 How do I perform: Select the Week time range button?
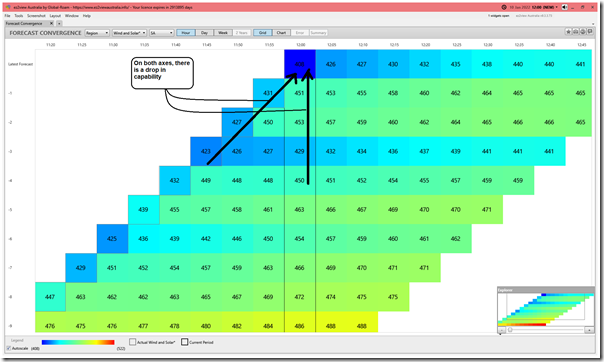[x=223, y=33]
